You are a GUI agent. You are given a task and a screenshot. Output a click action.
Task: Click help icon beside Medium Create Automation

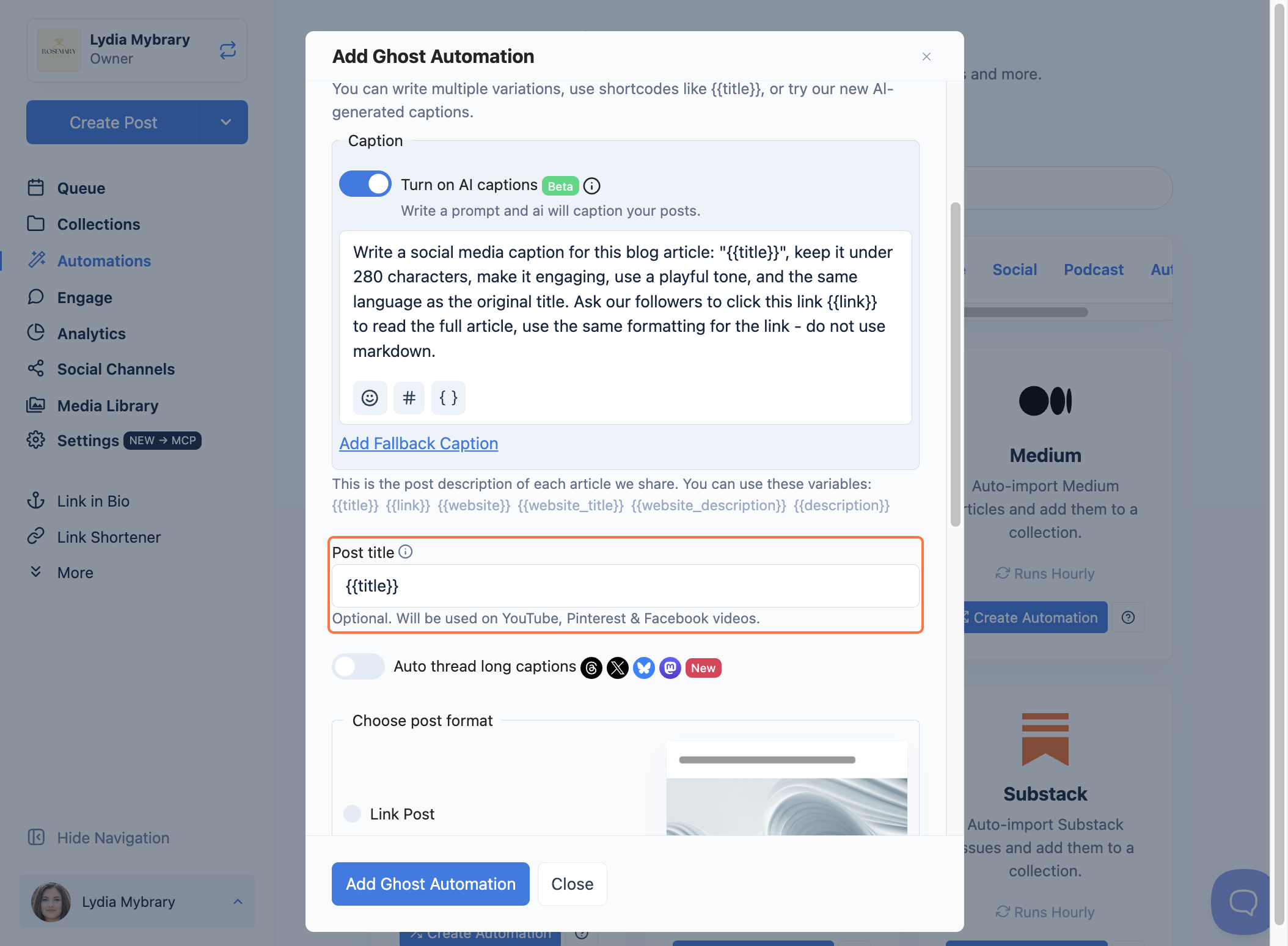[1128, 617]
